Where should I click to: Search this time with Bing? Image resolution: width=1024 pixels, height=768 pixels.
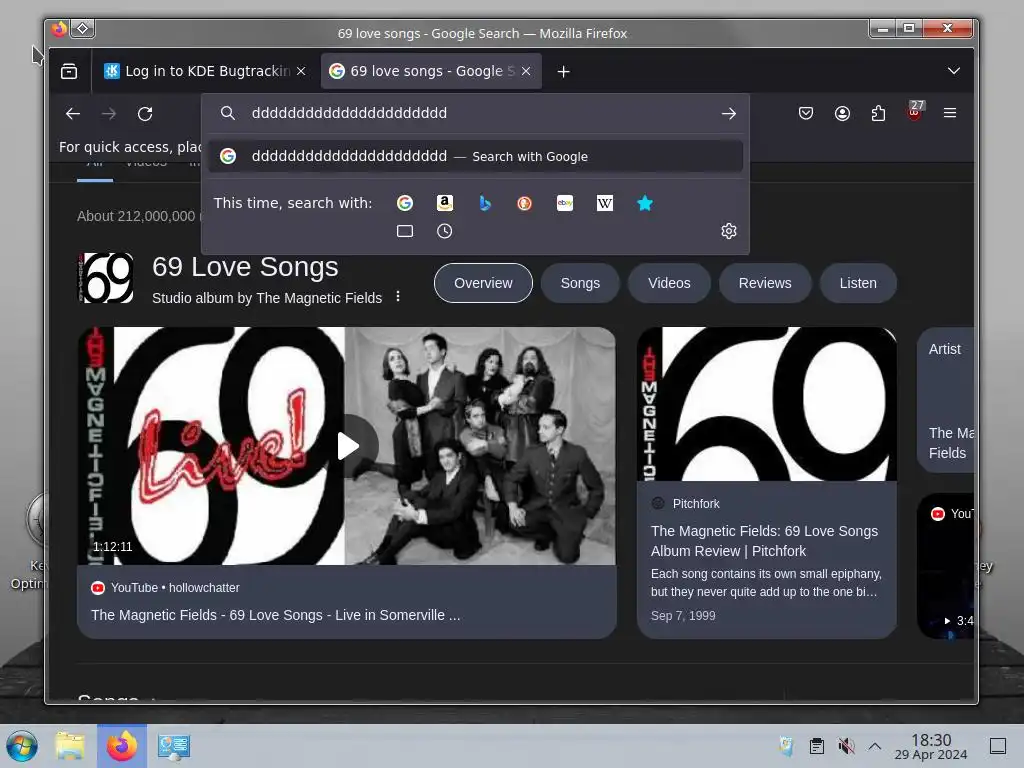click(x=485, y=203)
